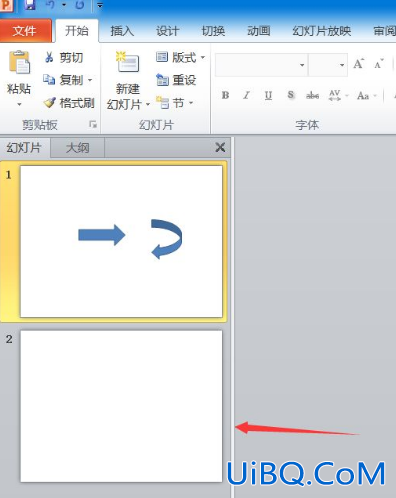Switch to the Transitions (切换) ribbon tab

213,31
